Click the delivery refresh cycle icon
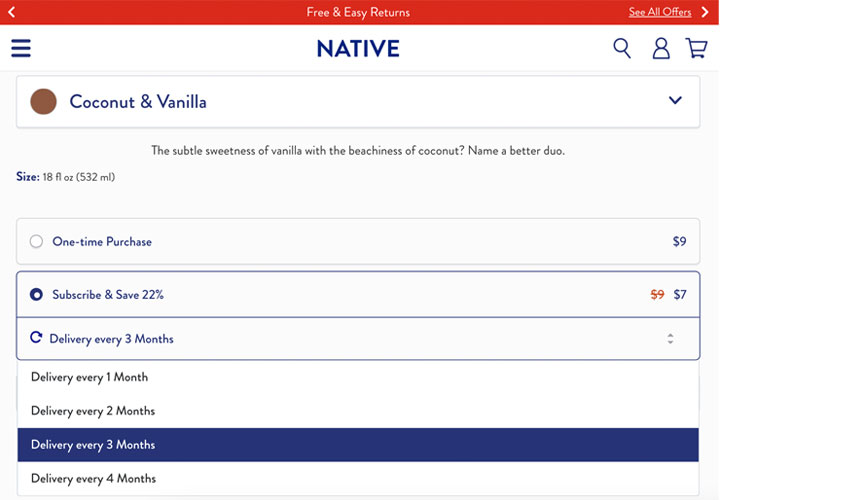Viewport: 858px width, 500px height. click(36, 338)
